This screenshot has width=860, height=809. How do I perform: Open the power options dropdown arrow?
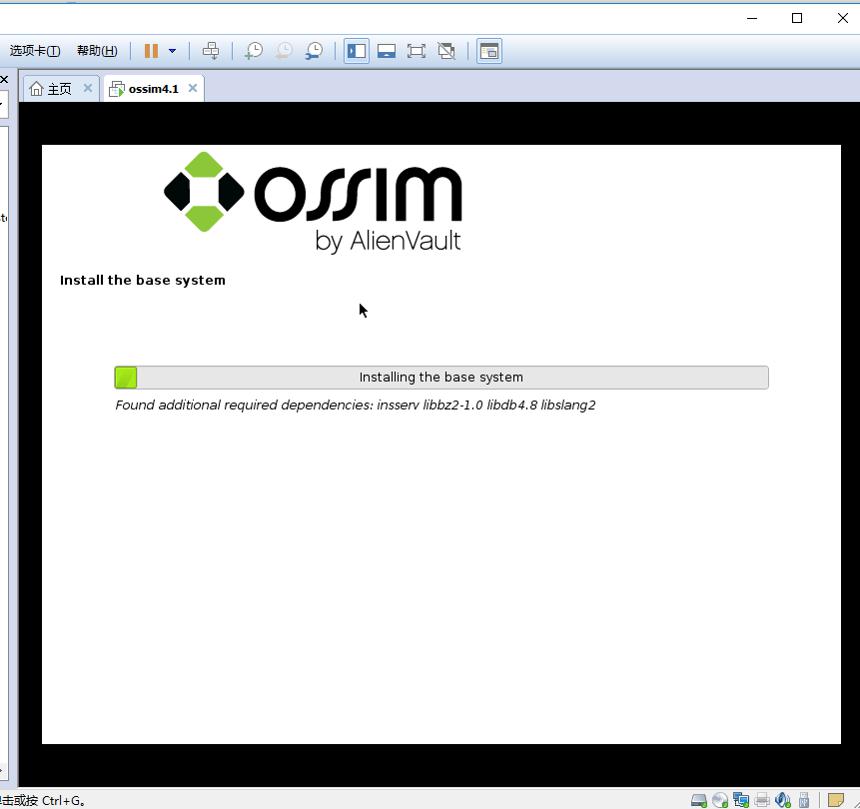tap(172, 51)
